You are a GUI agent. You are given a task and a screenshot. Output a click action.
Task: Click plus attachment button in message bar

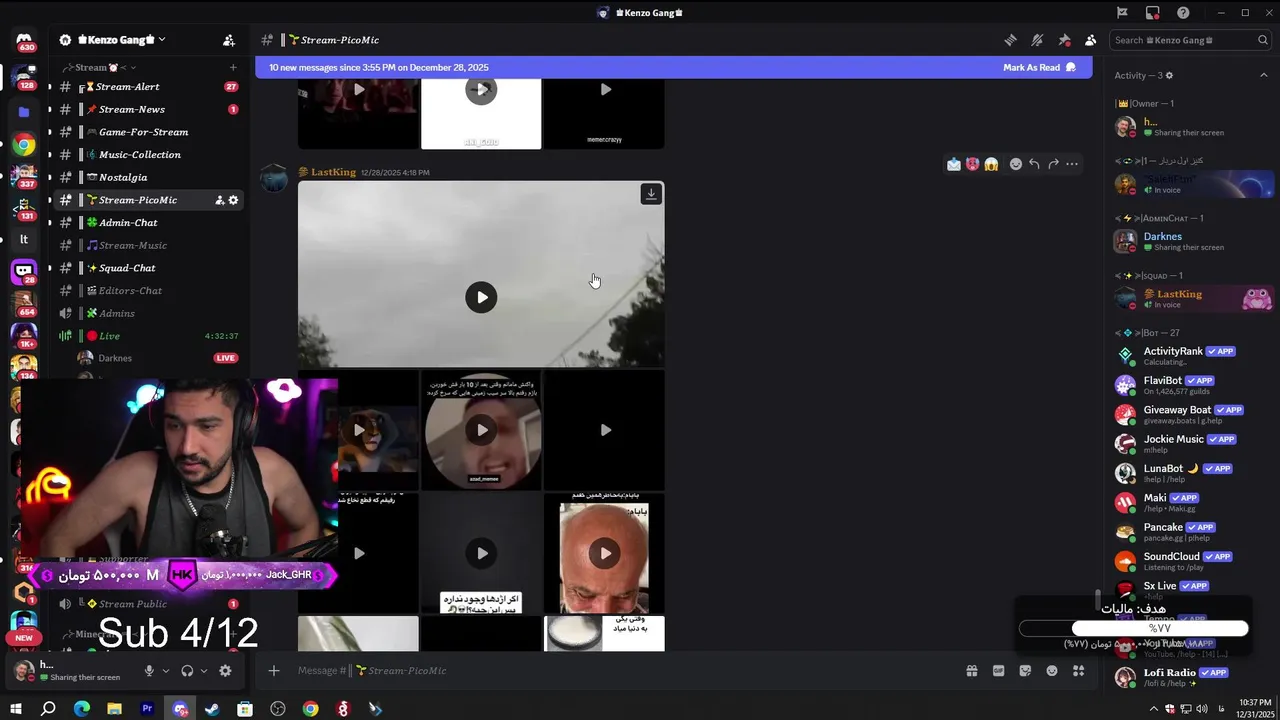[274, 671]
